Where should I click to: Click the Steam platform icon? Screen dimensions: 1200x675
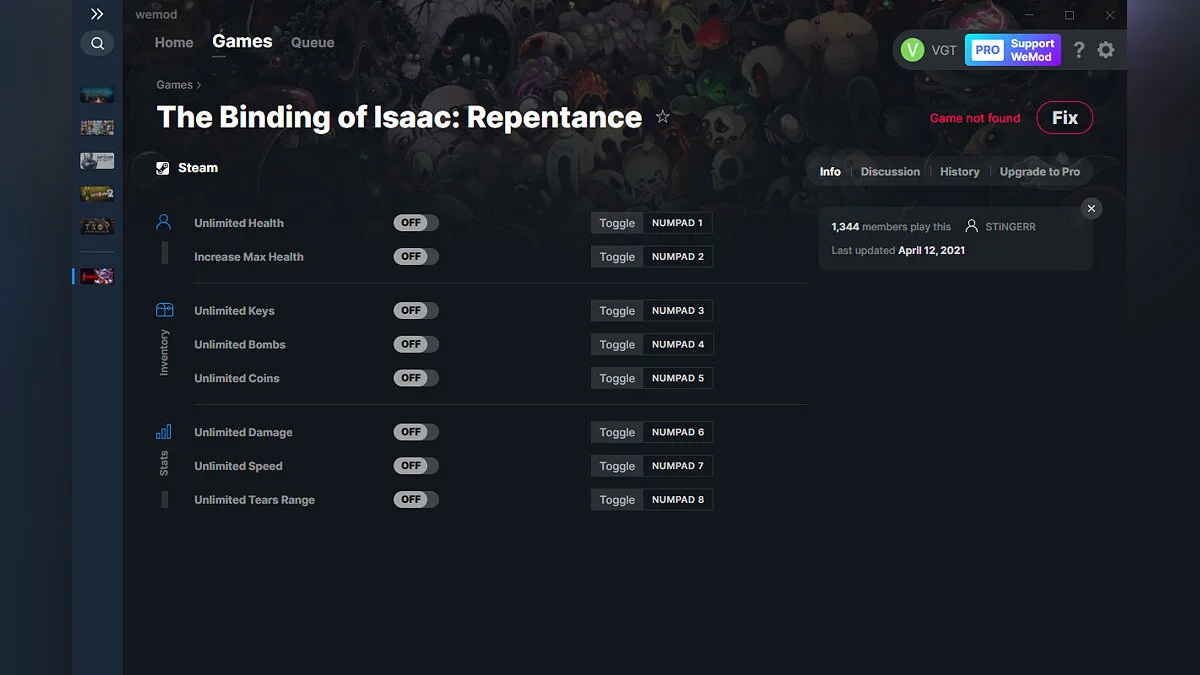click(x=162, y=168)
